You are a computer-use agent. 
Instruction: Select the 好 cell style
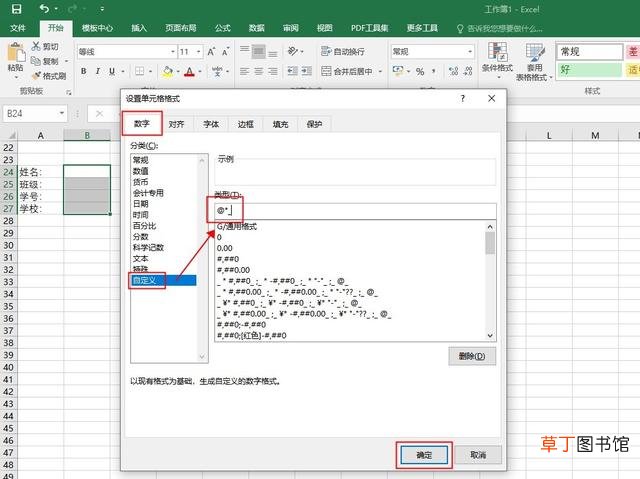coord(589,70)
